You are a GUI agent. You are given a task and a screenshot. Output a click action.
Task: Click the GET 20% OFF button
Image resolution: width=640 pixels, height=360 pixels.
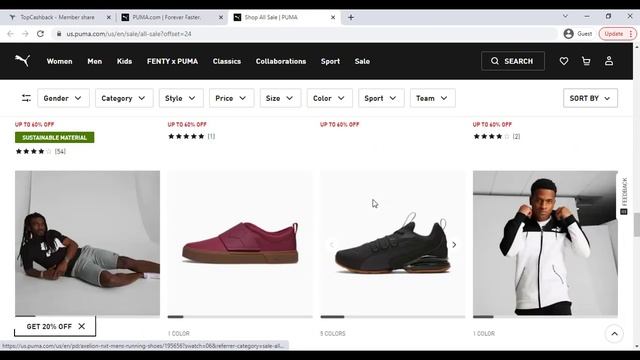[49, 326]
